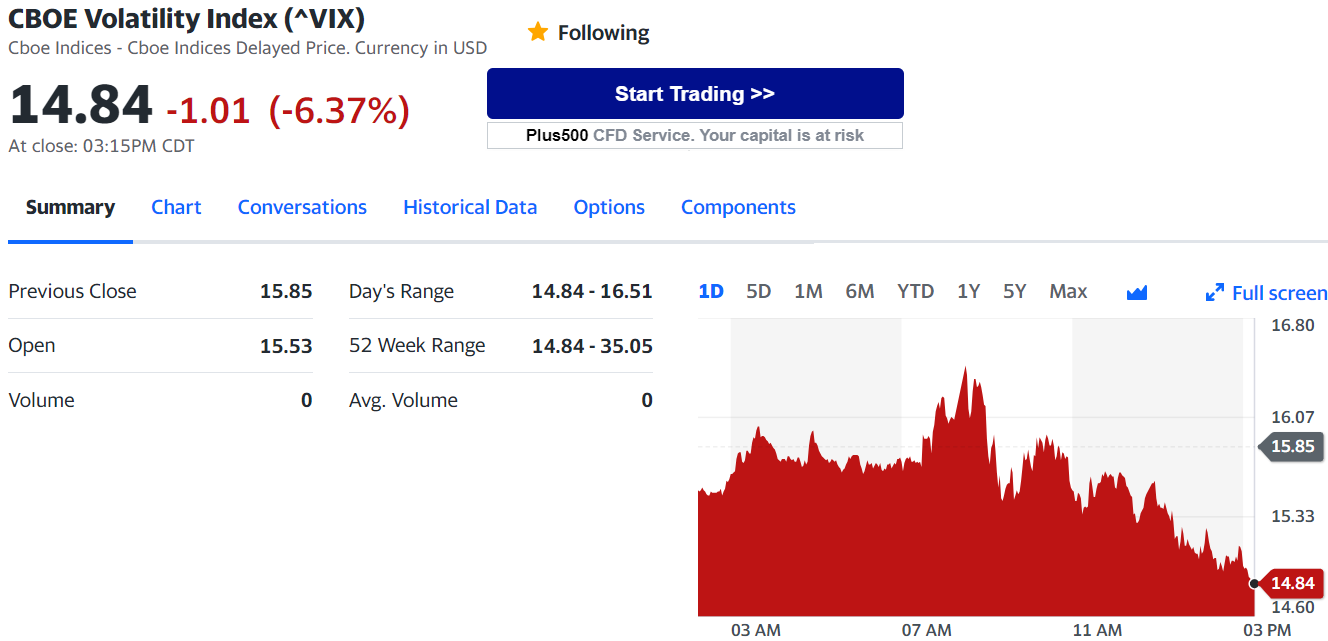
Task: Click the 14.84 current price chart marker
Action: pos(1291,583)
